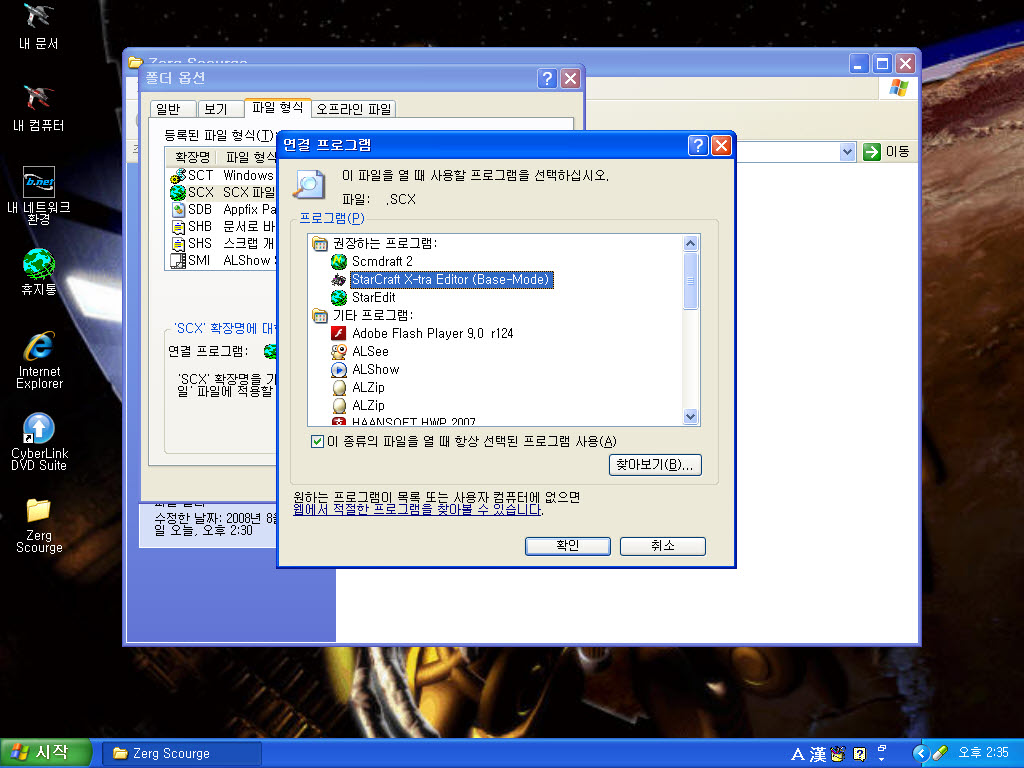Pick the ALShow program icon
The image size is (1024, 768).
338,370
